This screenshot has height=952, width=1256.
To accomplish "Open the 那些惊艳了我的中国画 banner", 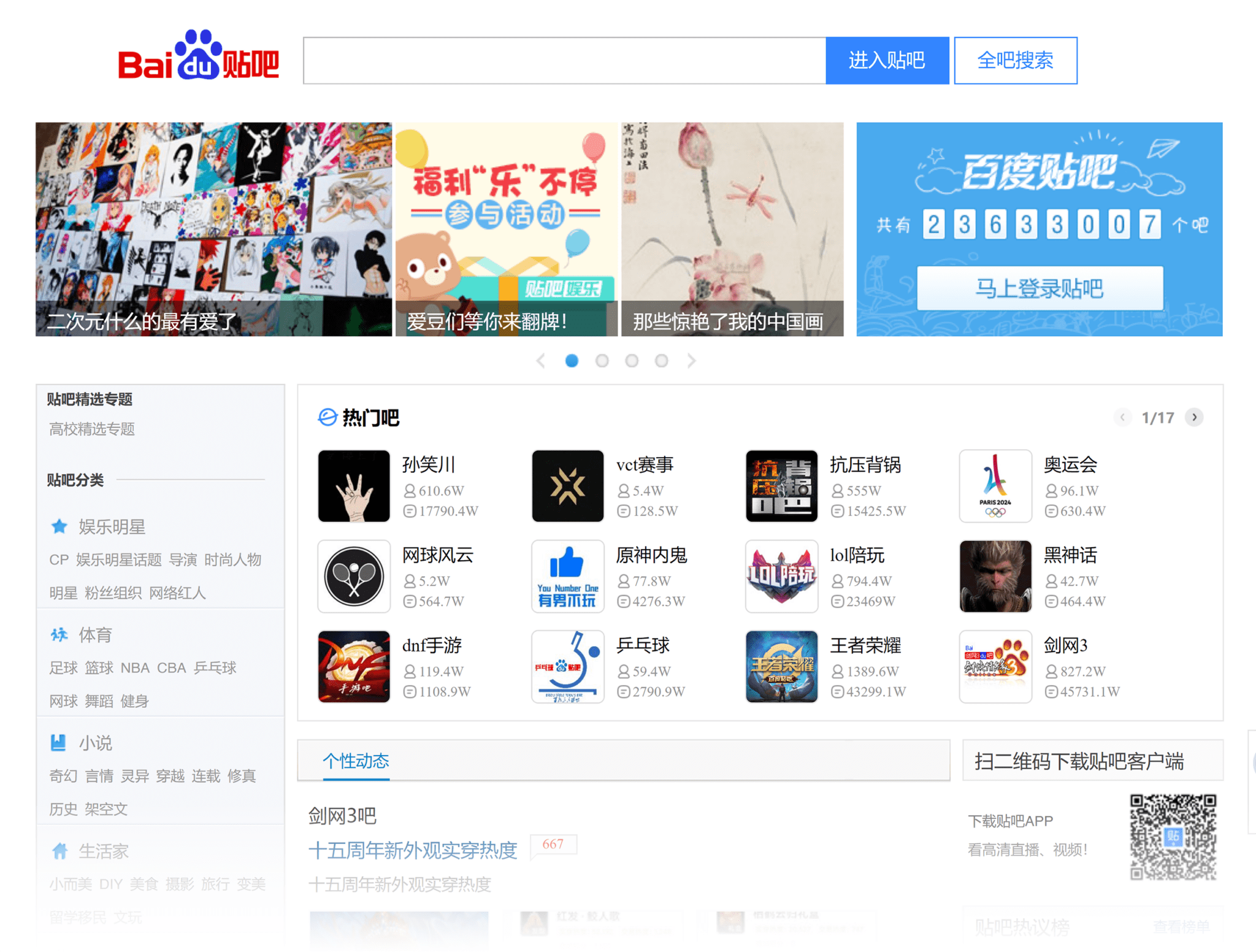I will point(732,229).
